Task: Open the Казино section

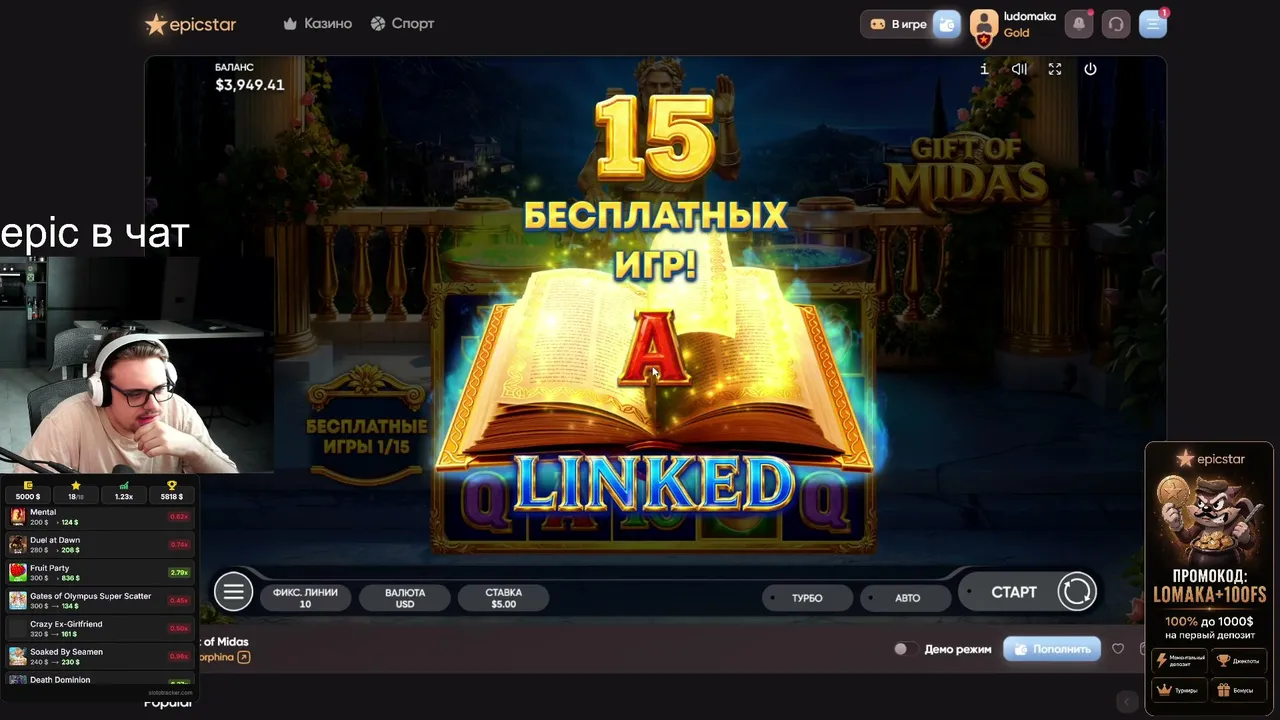Action: 318,23
